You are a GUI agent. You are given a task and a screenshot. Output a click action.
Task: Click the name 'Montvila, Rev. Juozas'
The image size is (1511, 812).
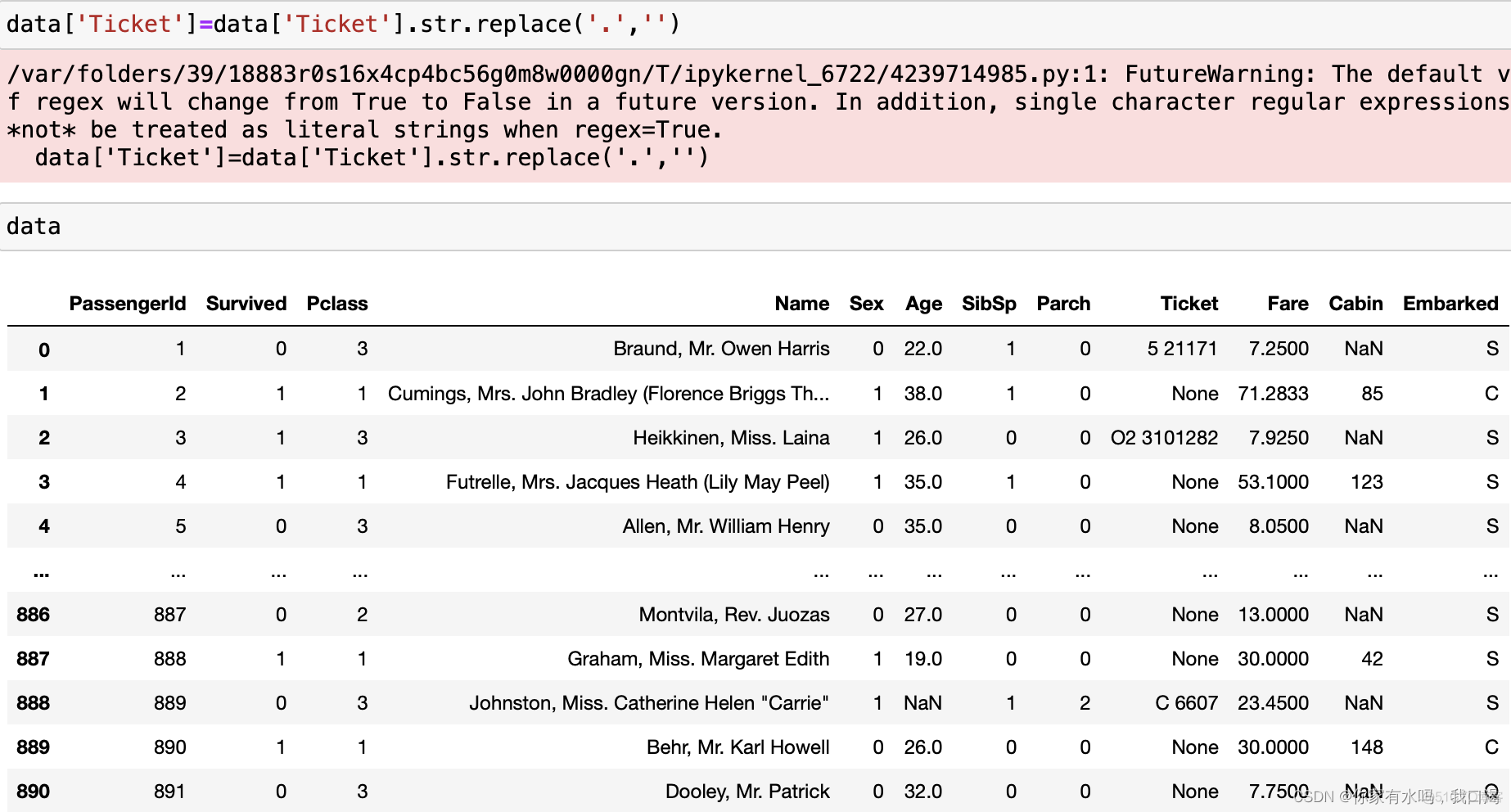coord(734,615)
